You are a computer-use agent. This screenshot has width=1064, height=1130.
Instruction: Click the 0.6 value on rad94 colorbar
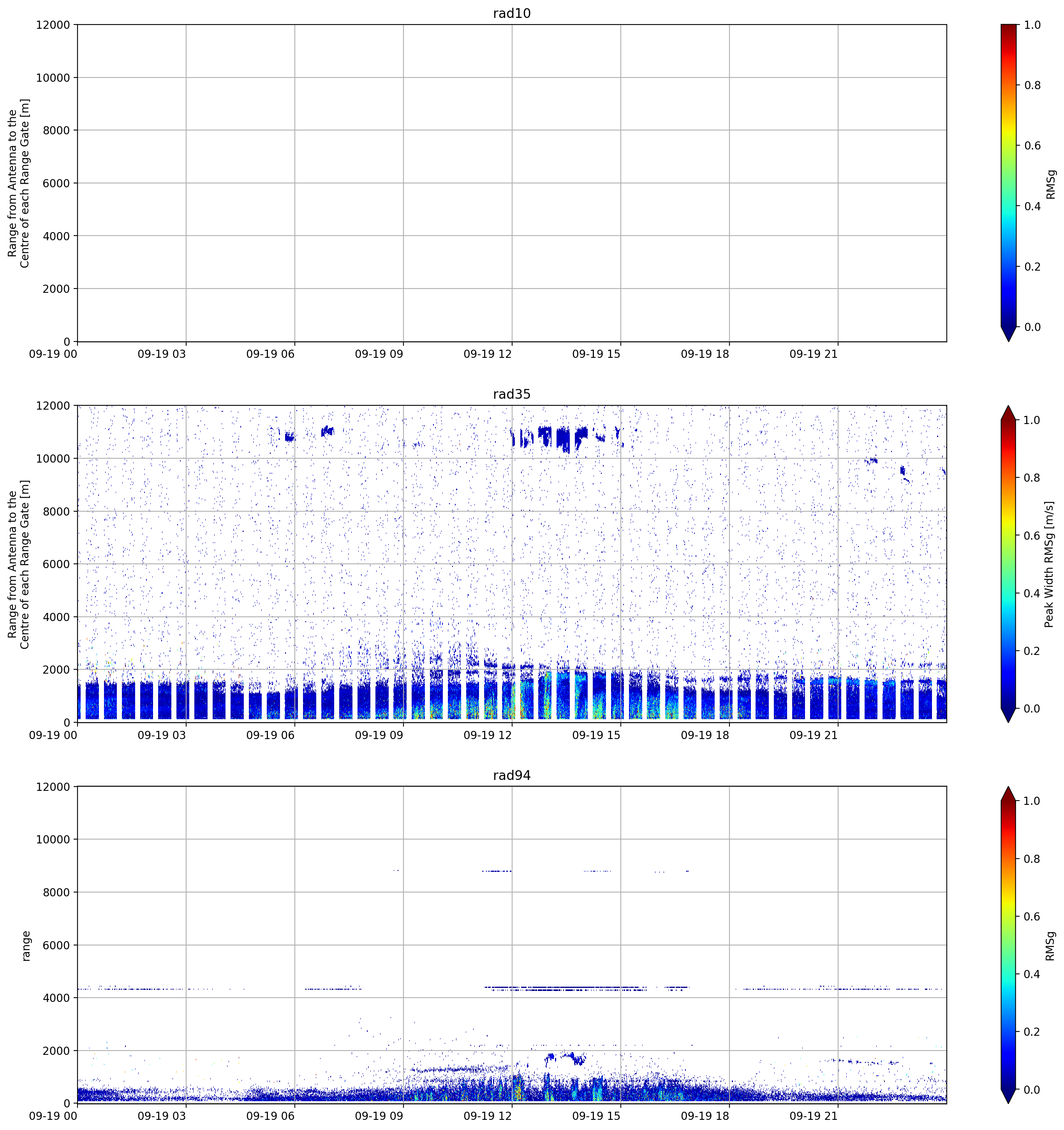tap(1032, 916)
